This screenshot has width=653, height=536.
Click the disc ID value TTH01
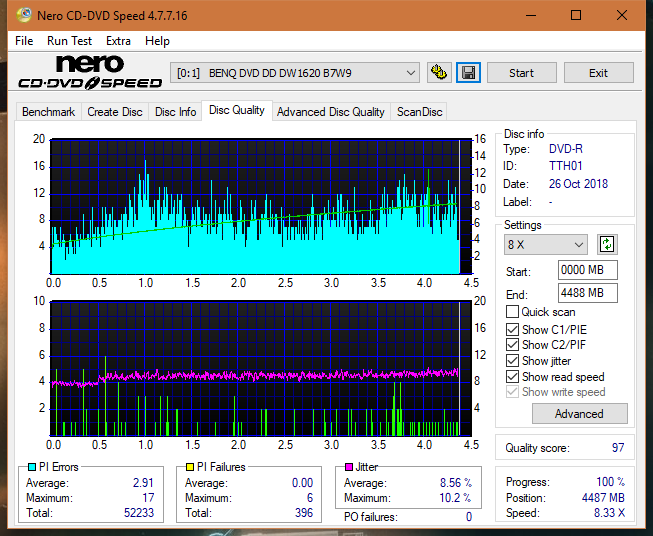tap(566, 166)
